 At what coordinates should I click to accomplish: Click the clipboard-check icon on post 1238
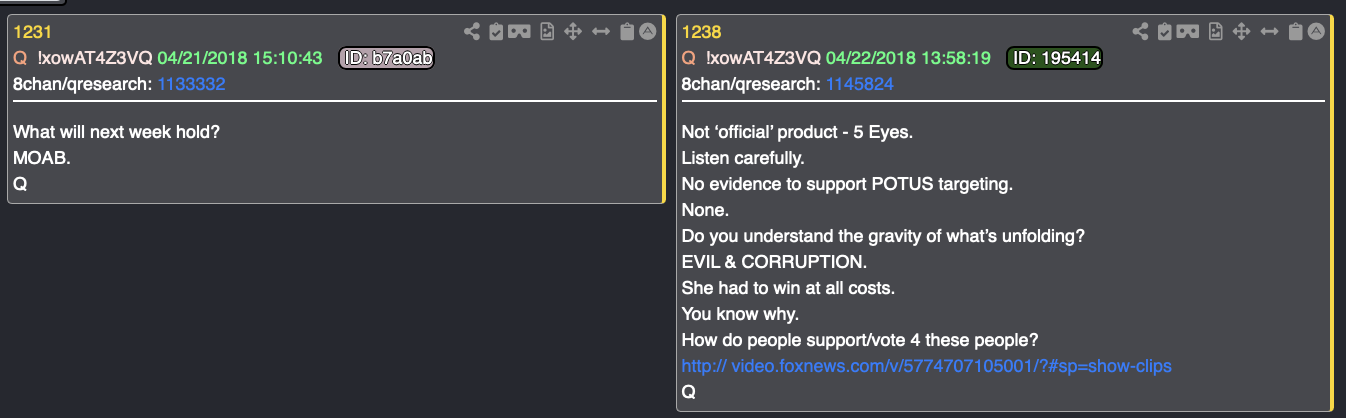1163,31
